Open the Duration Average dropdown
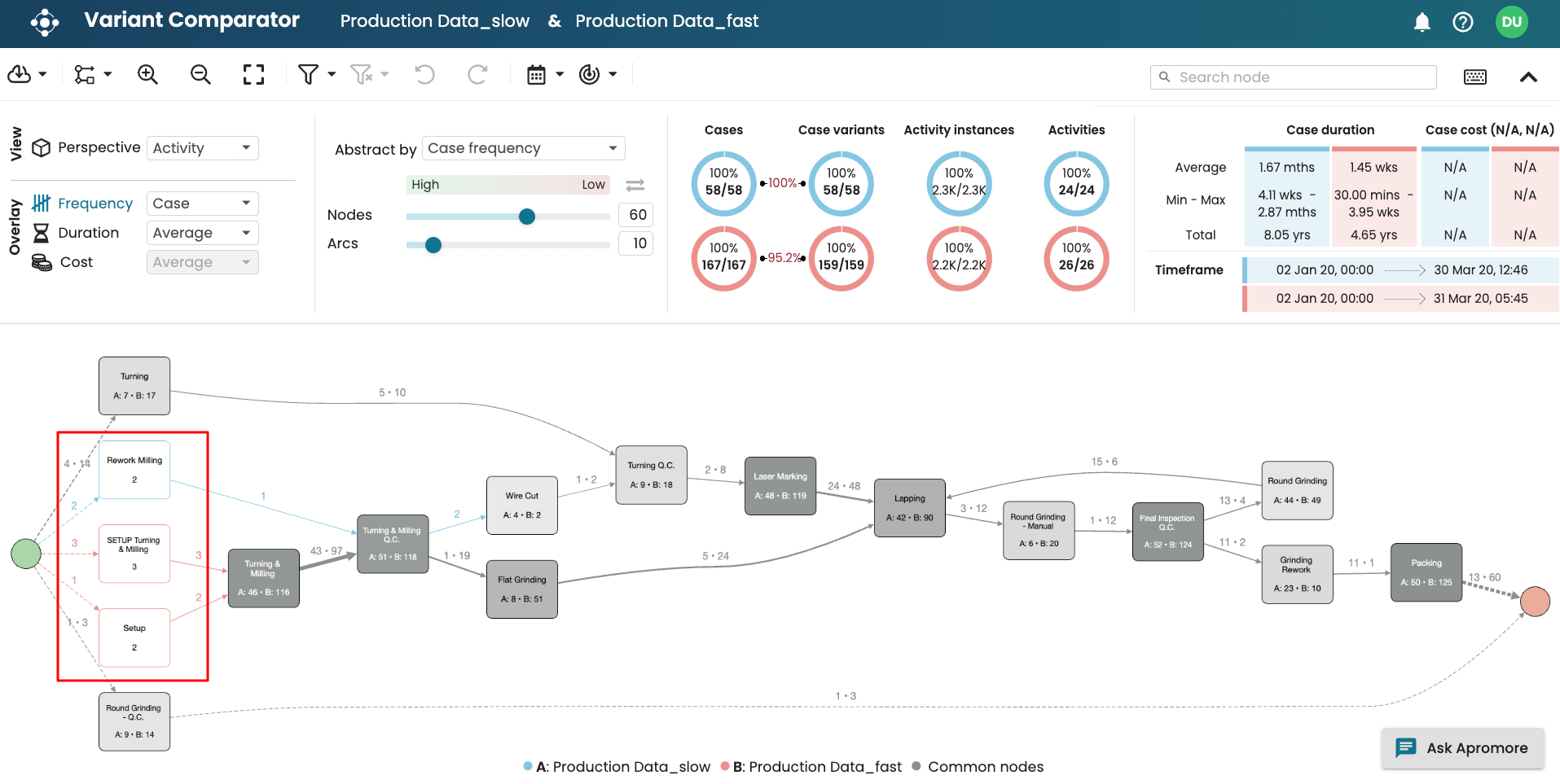 click(x=202, y=233)
